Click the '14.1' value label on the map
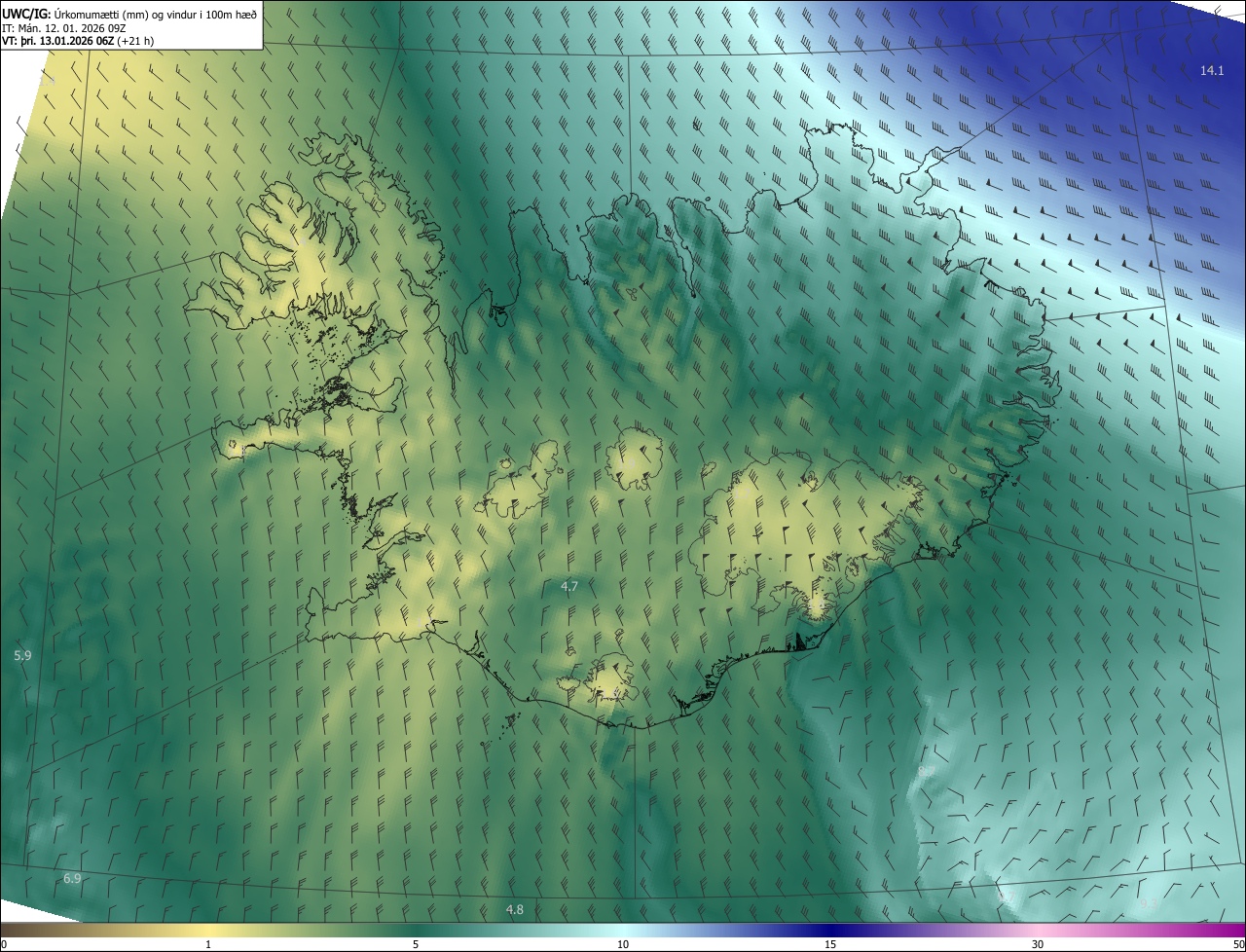1246x952 pixels. click(1212, 71)
